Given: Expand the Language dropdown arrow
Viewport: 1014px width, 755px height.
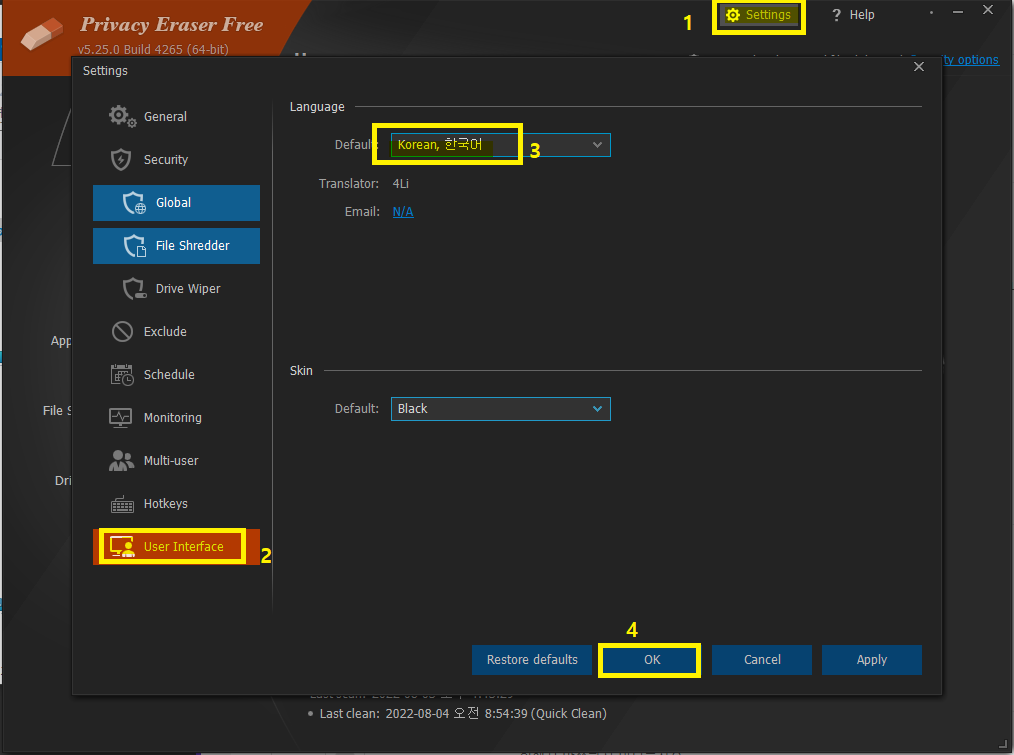Looking at the screenshot, I should (598, 145).
